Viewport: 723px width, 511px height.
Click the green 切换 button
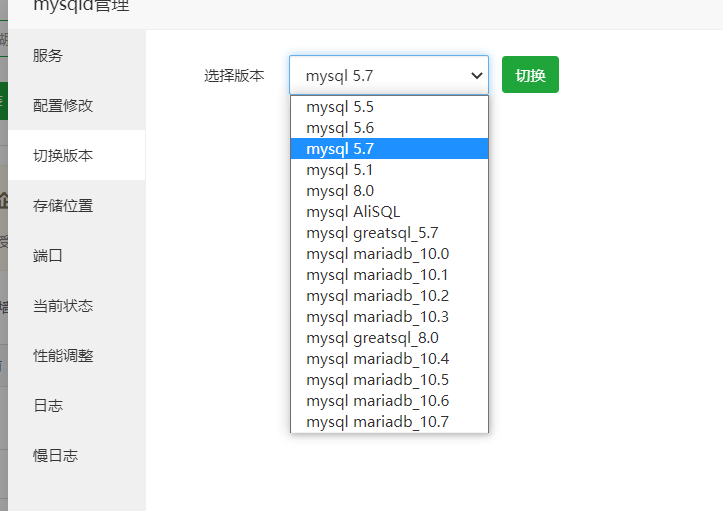click(530, 75)
